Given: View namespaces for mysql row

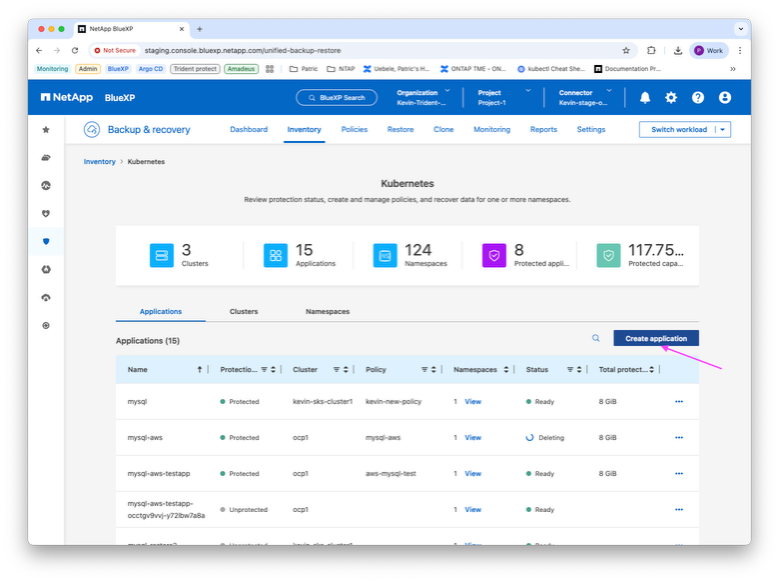Looking at the screenshot, I should [473, 402].
